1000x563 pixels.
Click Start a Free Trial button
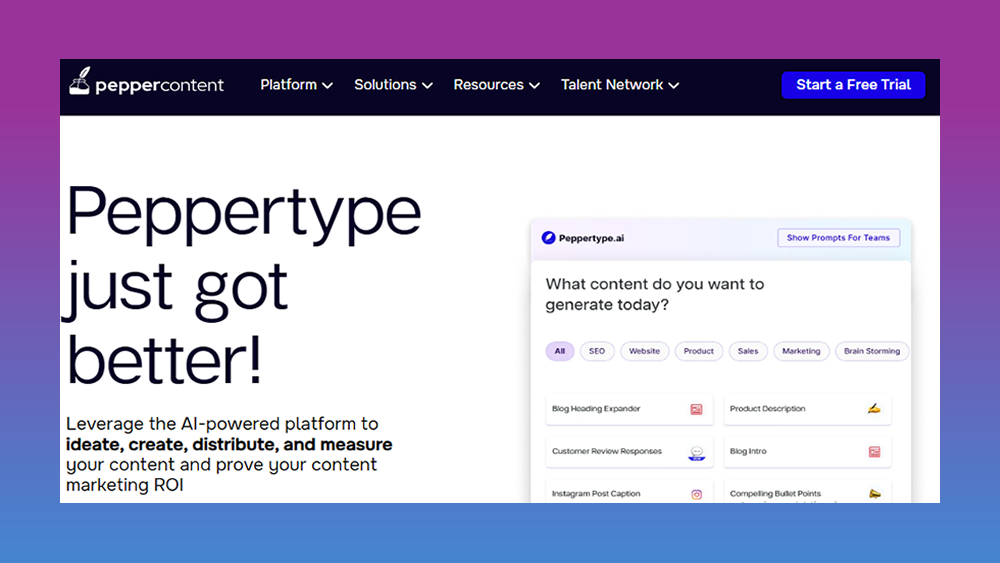click(853, 85)
